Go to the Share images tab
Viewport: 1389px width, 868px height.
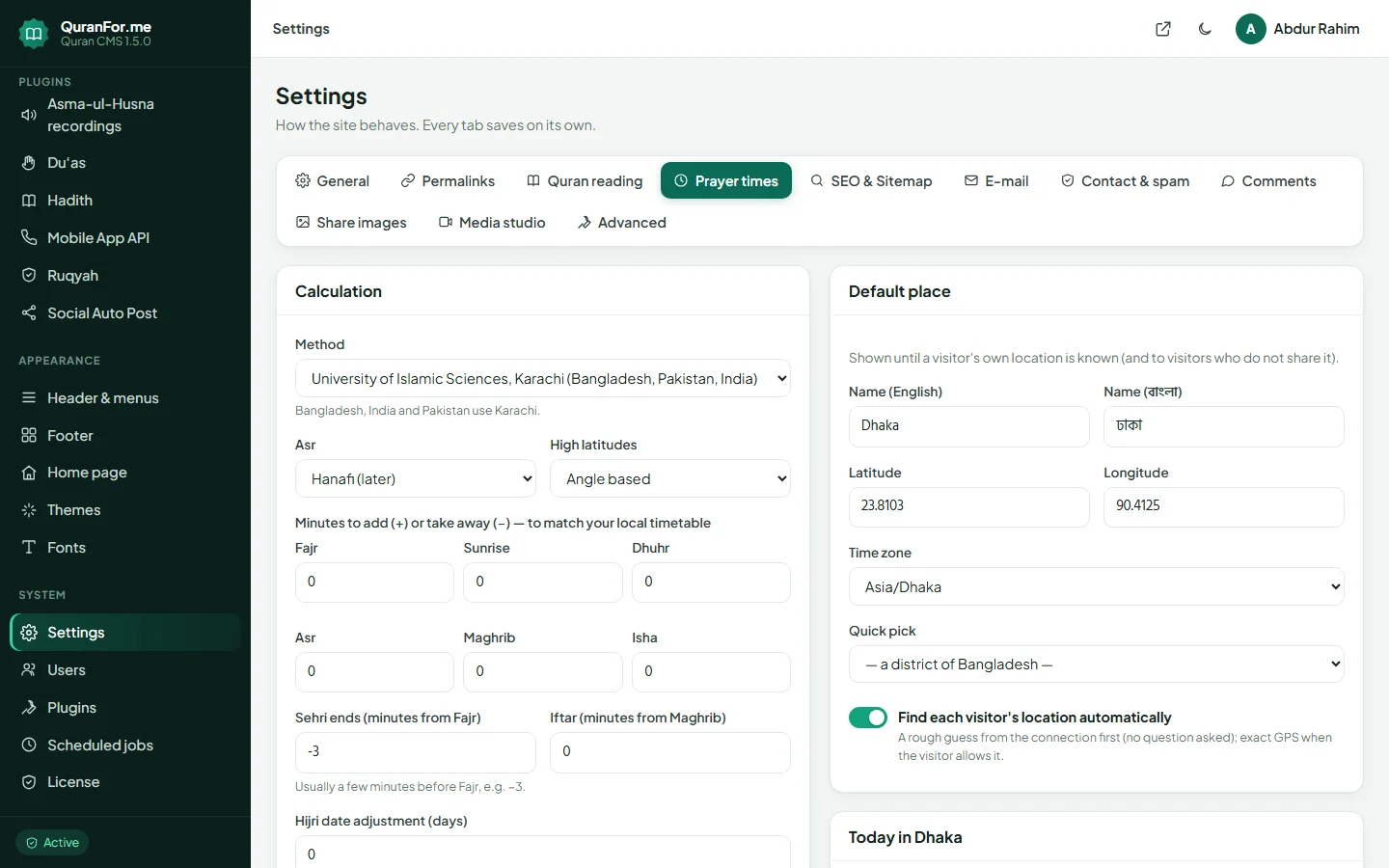coord(351,223)
